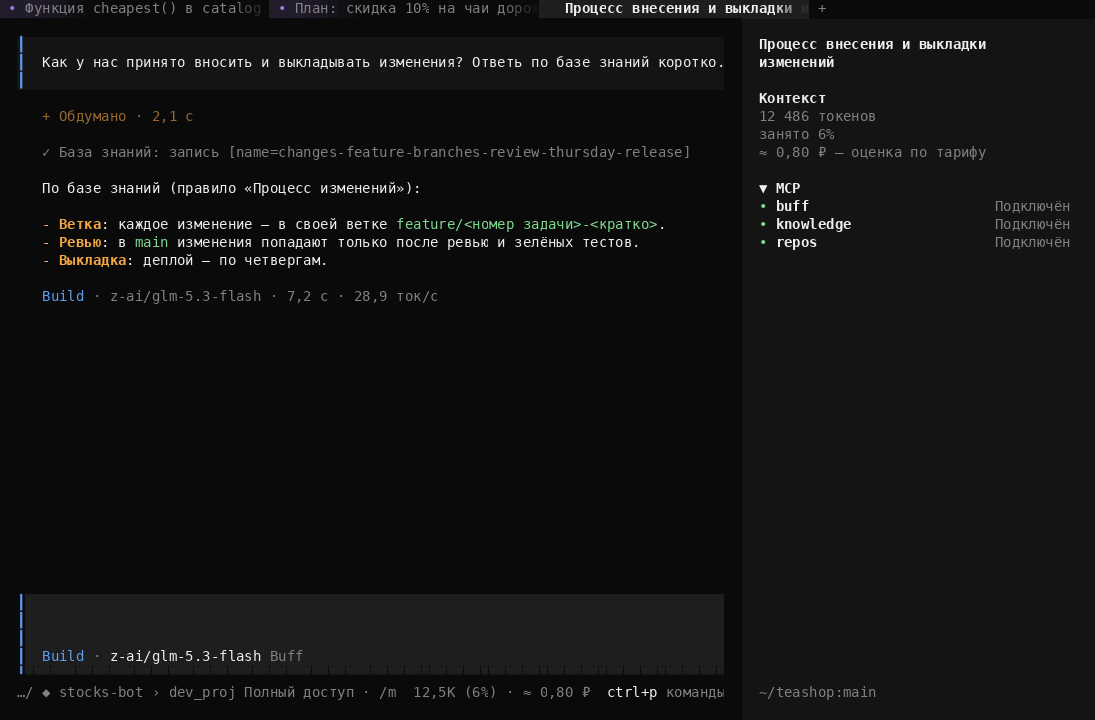Click Build label under the response
Screen dimensions: 1095x720
63,296
